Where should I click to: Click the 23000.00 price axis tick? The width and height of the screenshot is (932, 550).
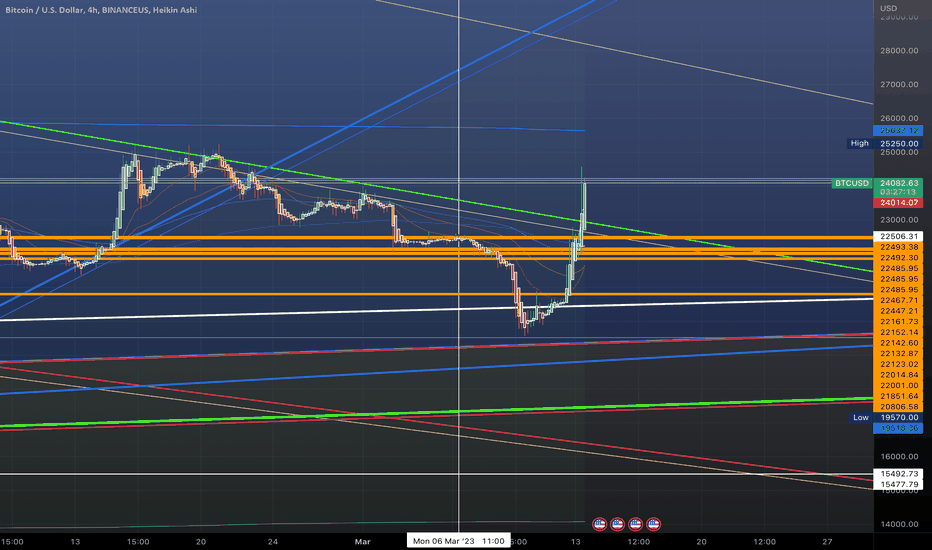point(899,220)
